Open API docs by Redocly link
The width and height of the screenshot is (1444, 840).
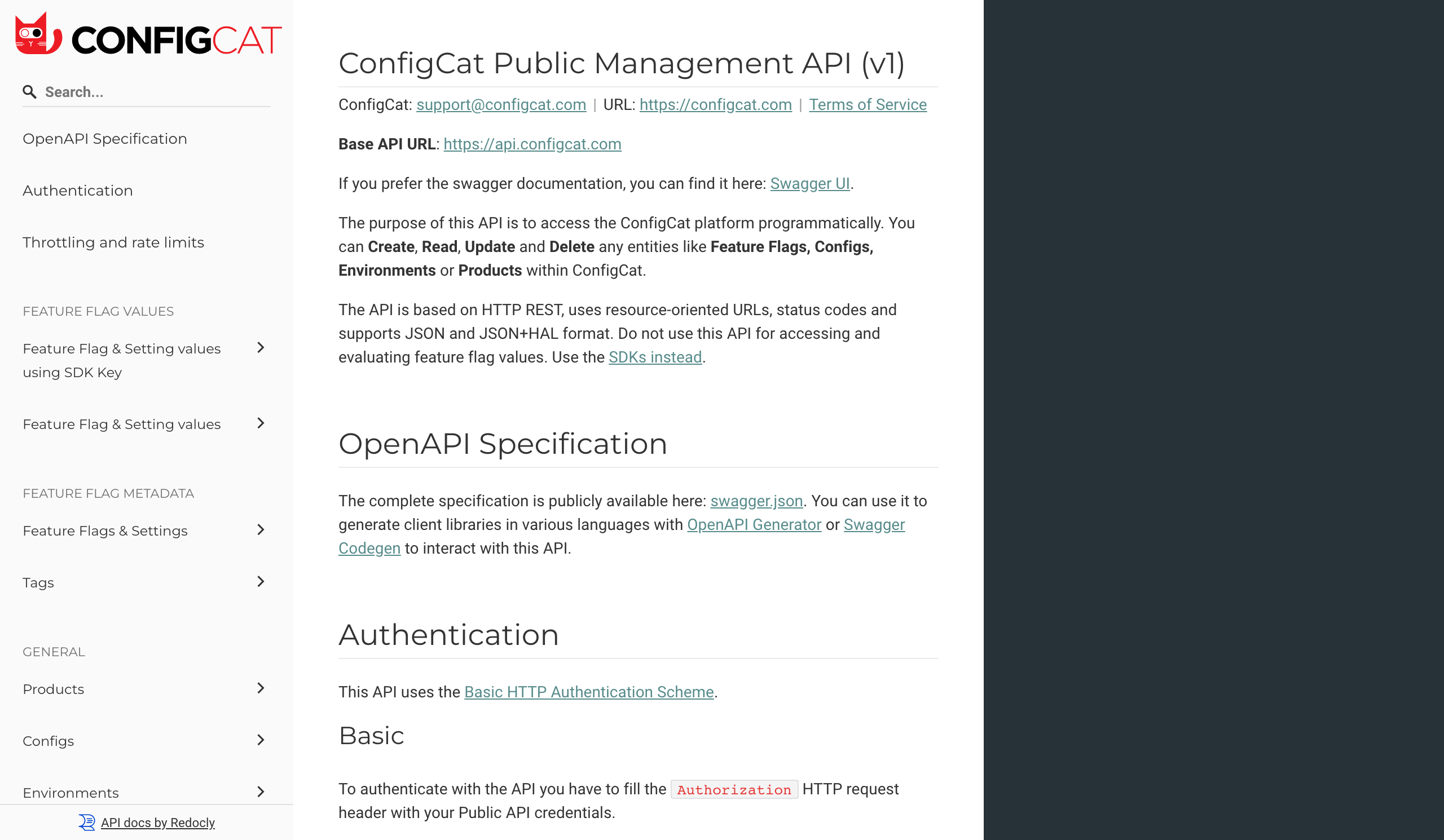157,823
